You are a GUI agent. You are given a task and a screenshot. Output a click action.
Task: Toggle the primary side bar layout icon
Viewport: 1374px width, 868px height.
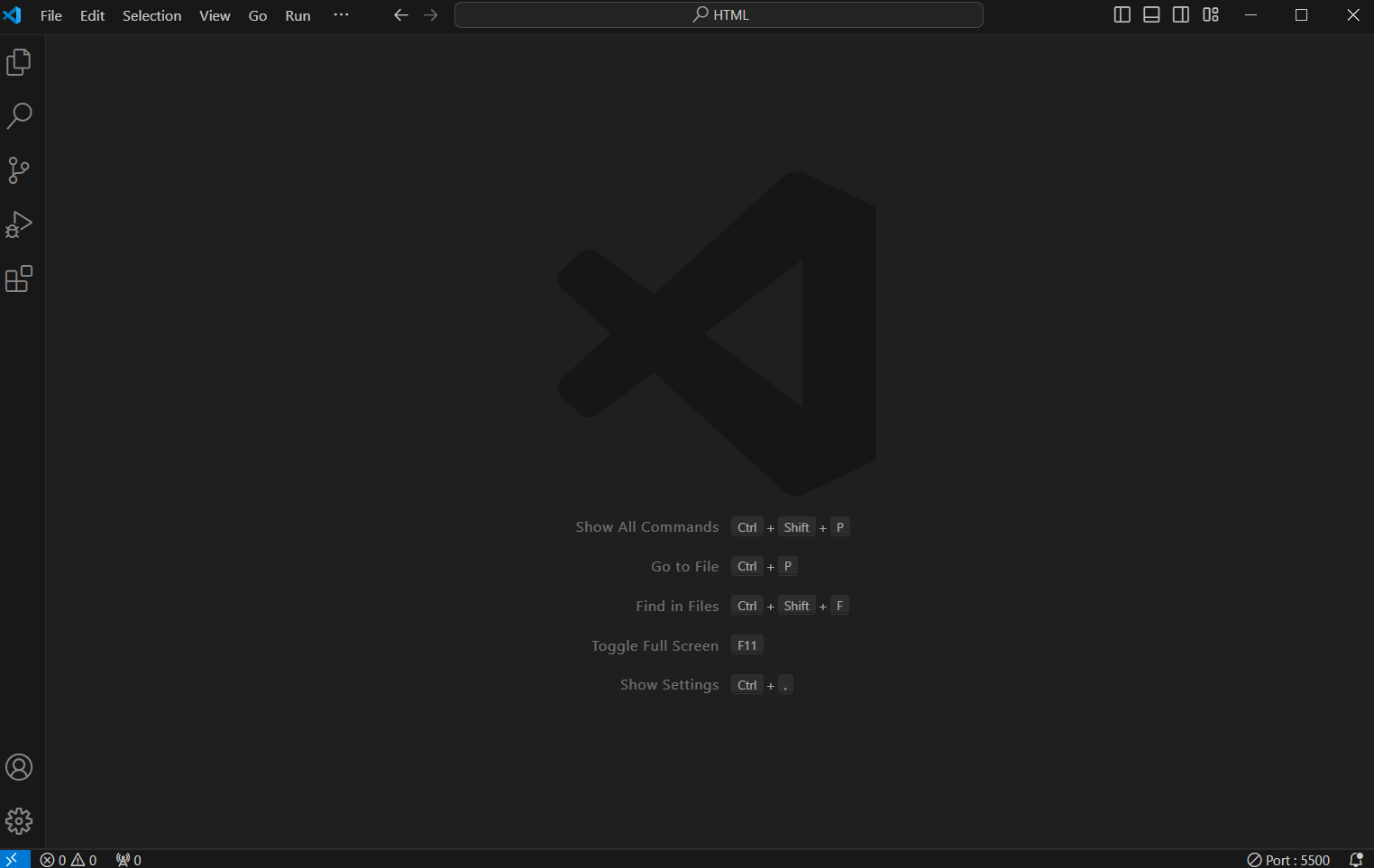[1122, 14]
